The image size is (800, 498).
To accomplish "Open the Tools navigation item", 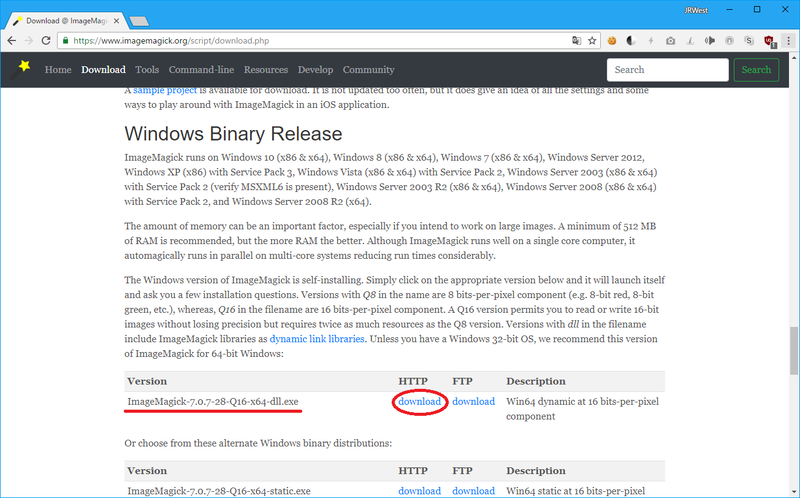I will pyautogui.click(x=147, y=70).
